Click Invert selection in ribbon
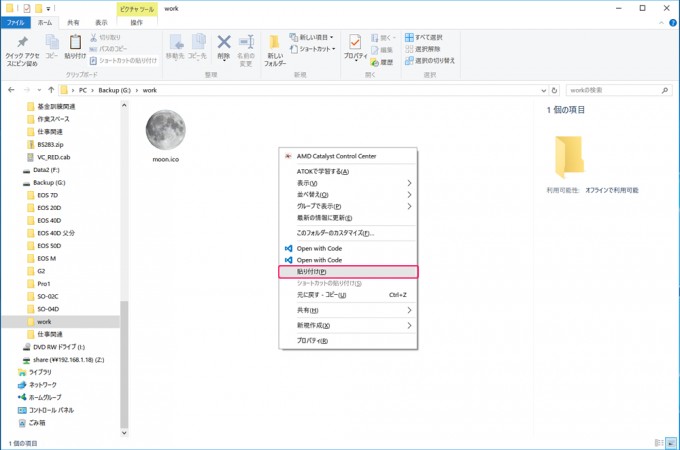Viewport: 680px width, 450px height. click(430, 61)
